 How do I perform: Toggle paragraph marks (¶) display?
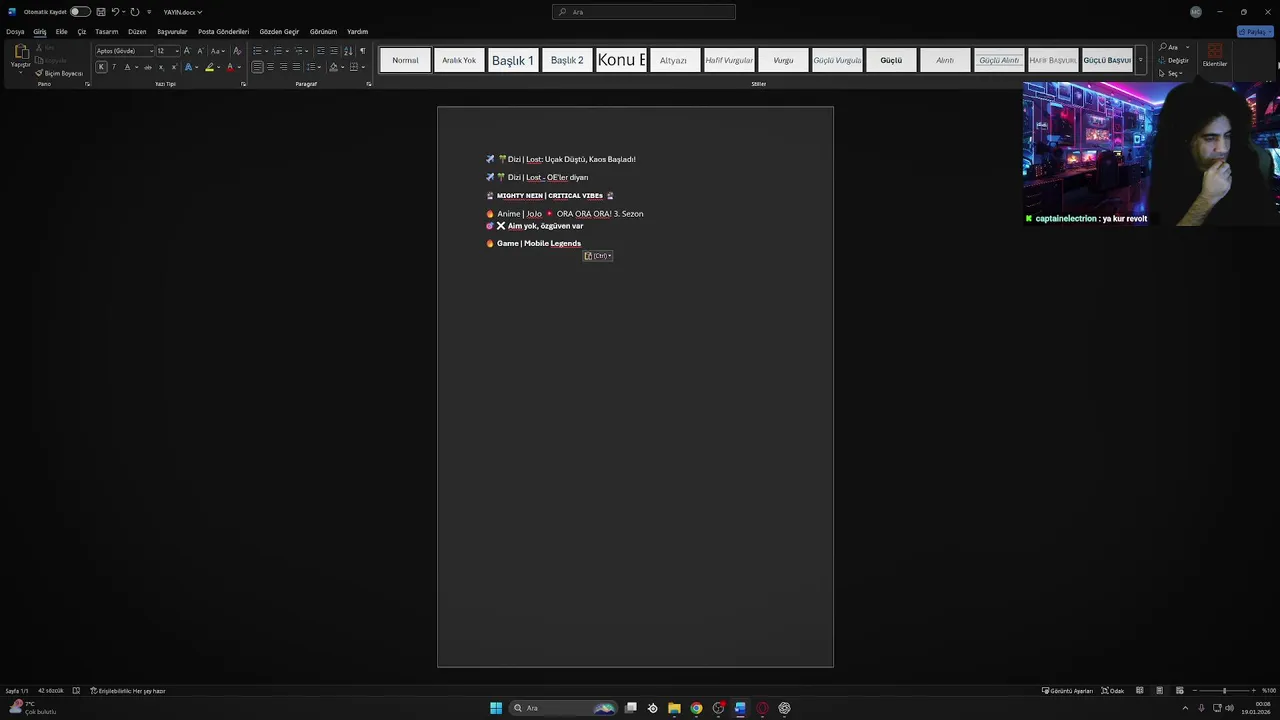tap(362, 51)
